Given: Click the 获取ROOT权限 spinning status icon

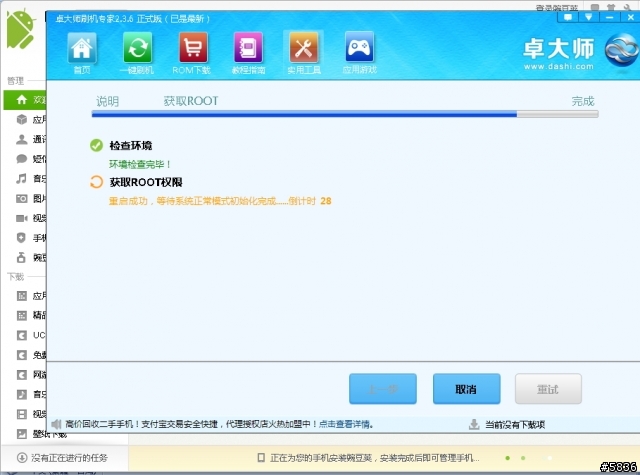Looking at the screenshot, I should click(96, 182).
